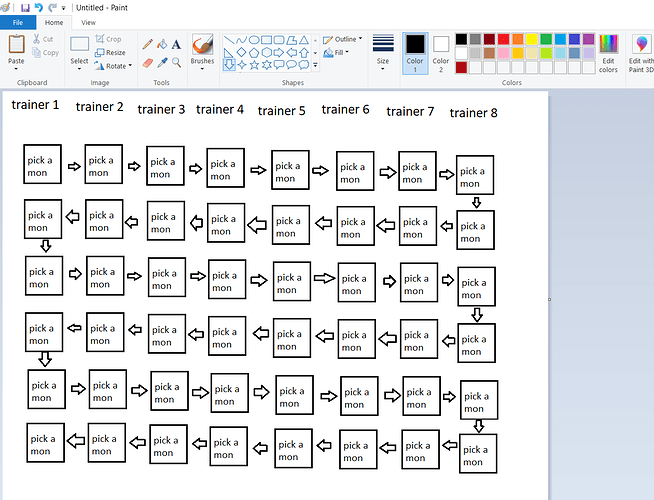Screen dimensions: 654x500
Task: Click the Redo arrow in title bar
Action: 52,8
